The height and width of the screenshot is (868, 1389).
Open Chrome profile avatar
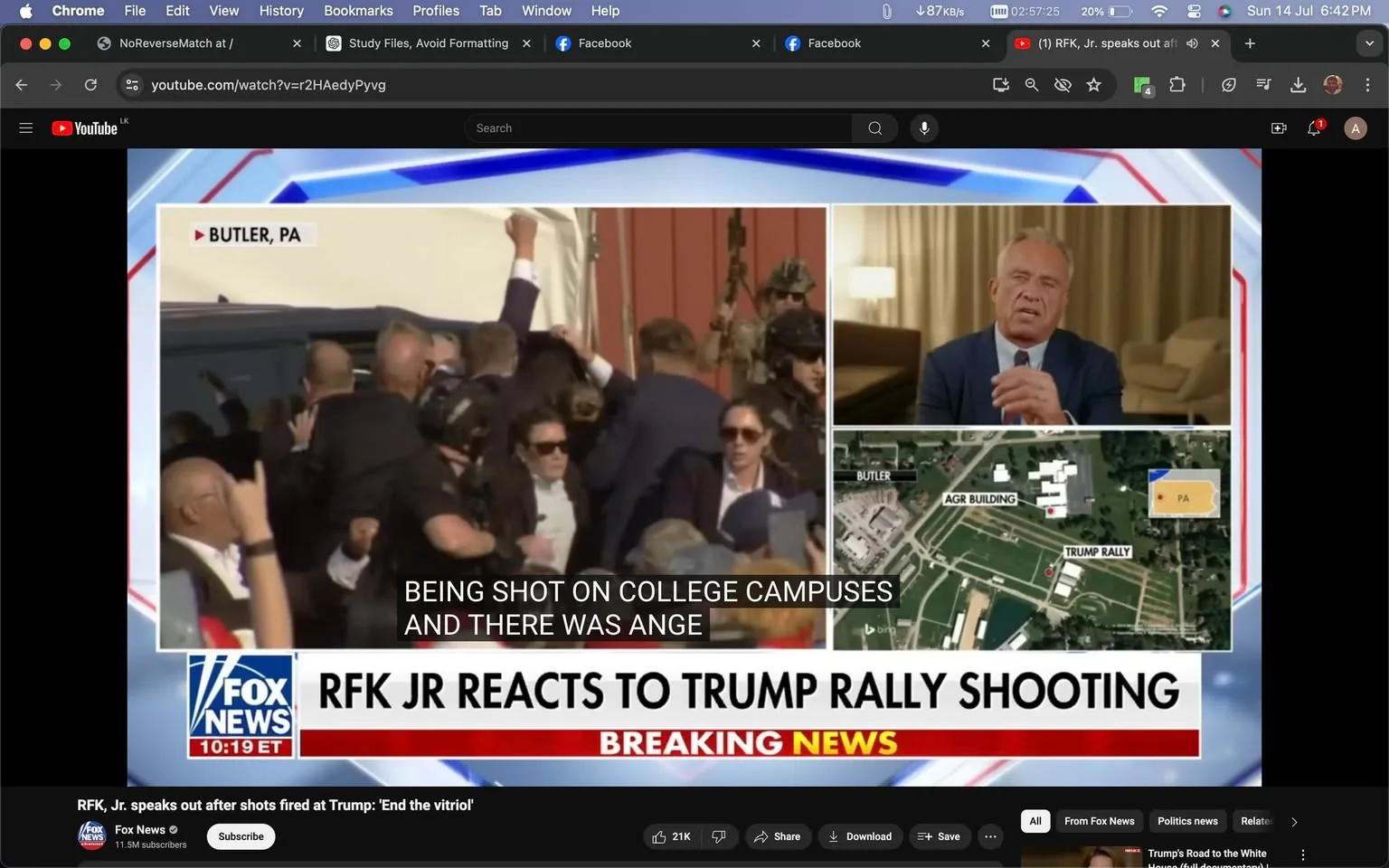[1333, 85]
